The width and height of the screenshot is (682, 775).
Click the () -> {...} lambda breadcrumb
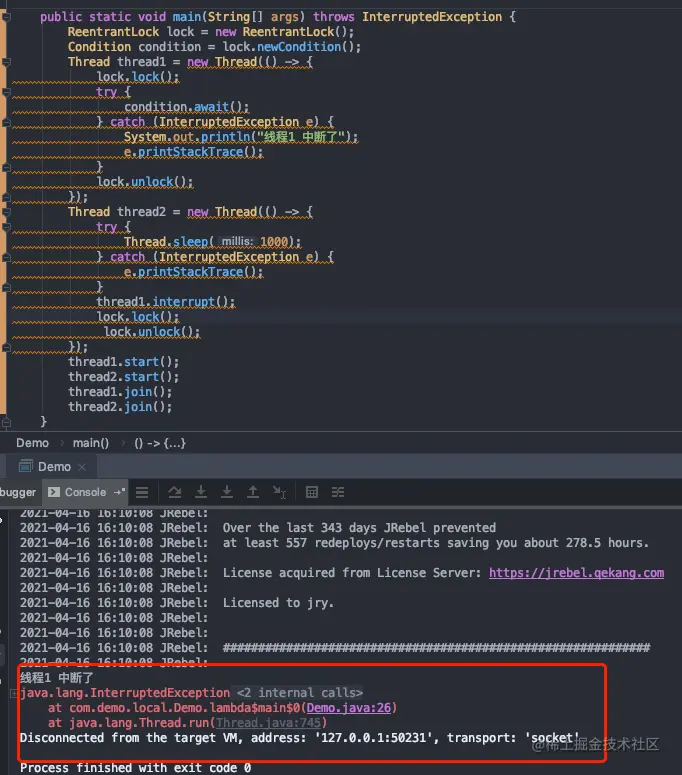pyautogui.click(x=160, y=443)
